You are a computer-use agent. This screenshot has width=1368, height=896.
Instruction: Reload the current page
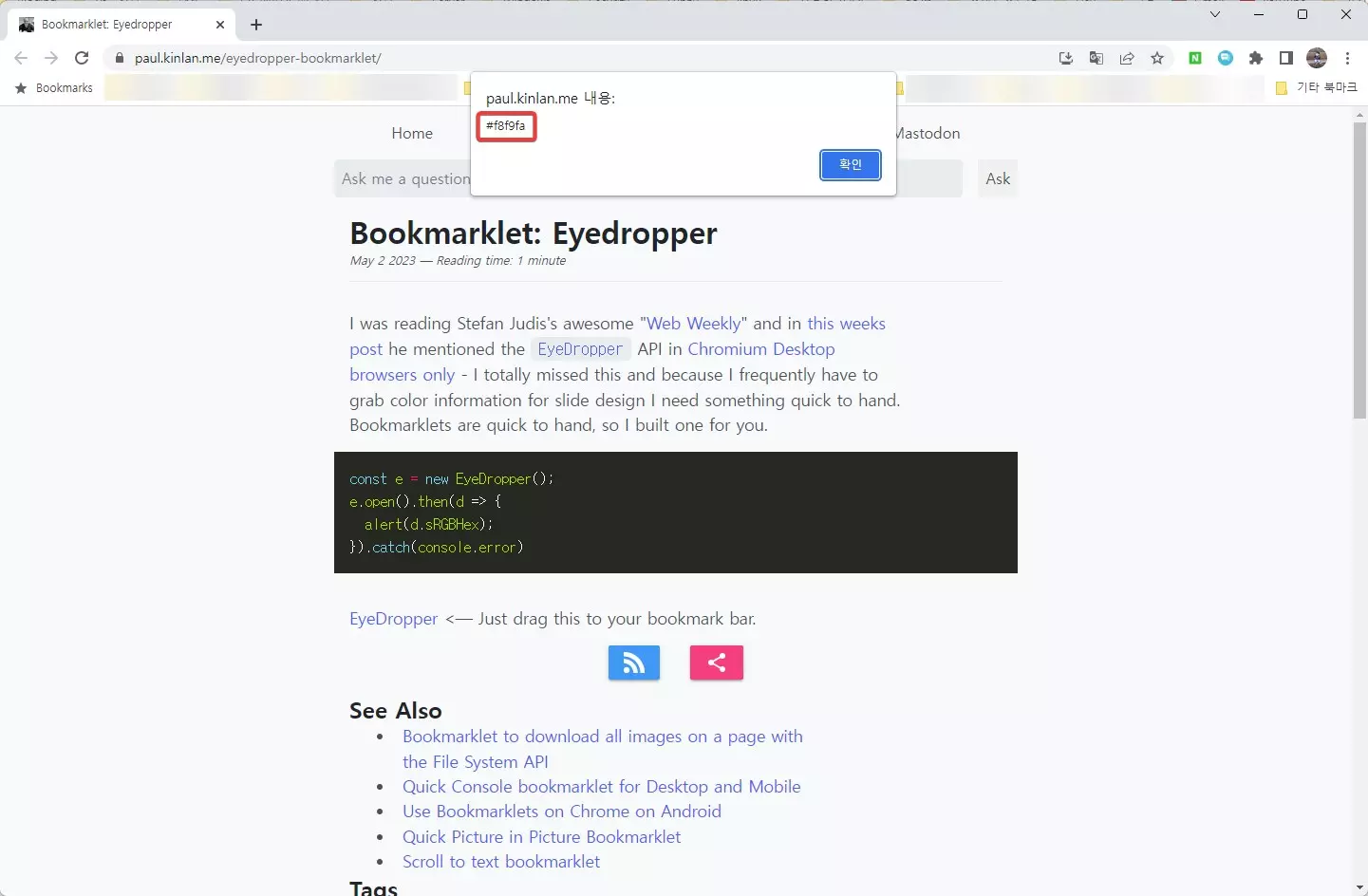coord(82,58)
